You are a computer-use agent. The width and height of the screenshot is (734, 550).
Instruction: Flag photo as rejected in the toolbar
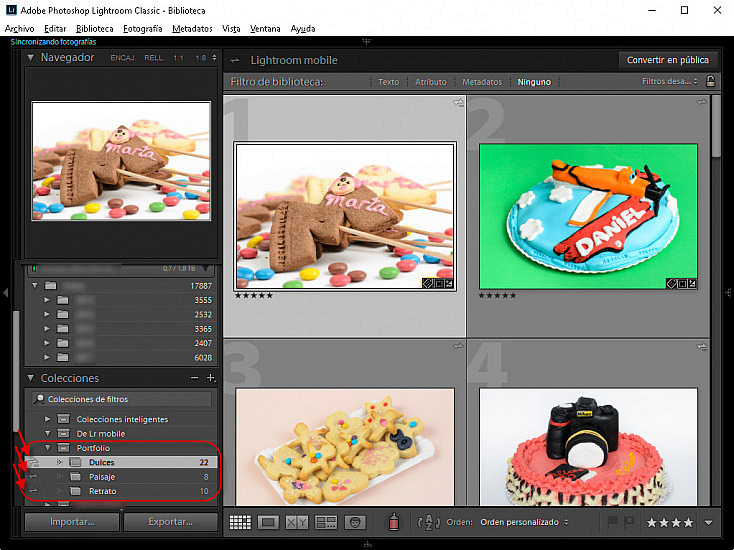pos(629,521)
